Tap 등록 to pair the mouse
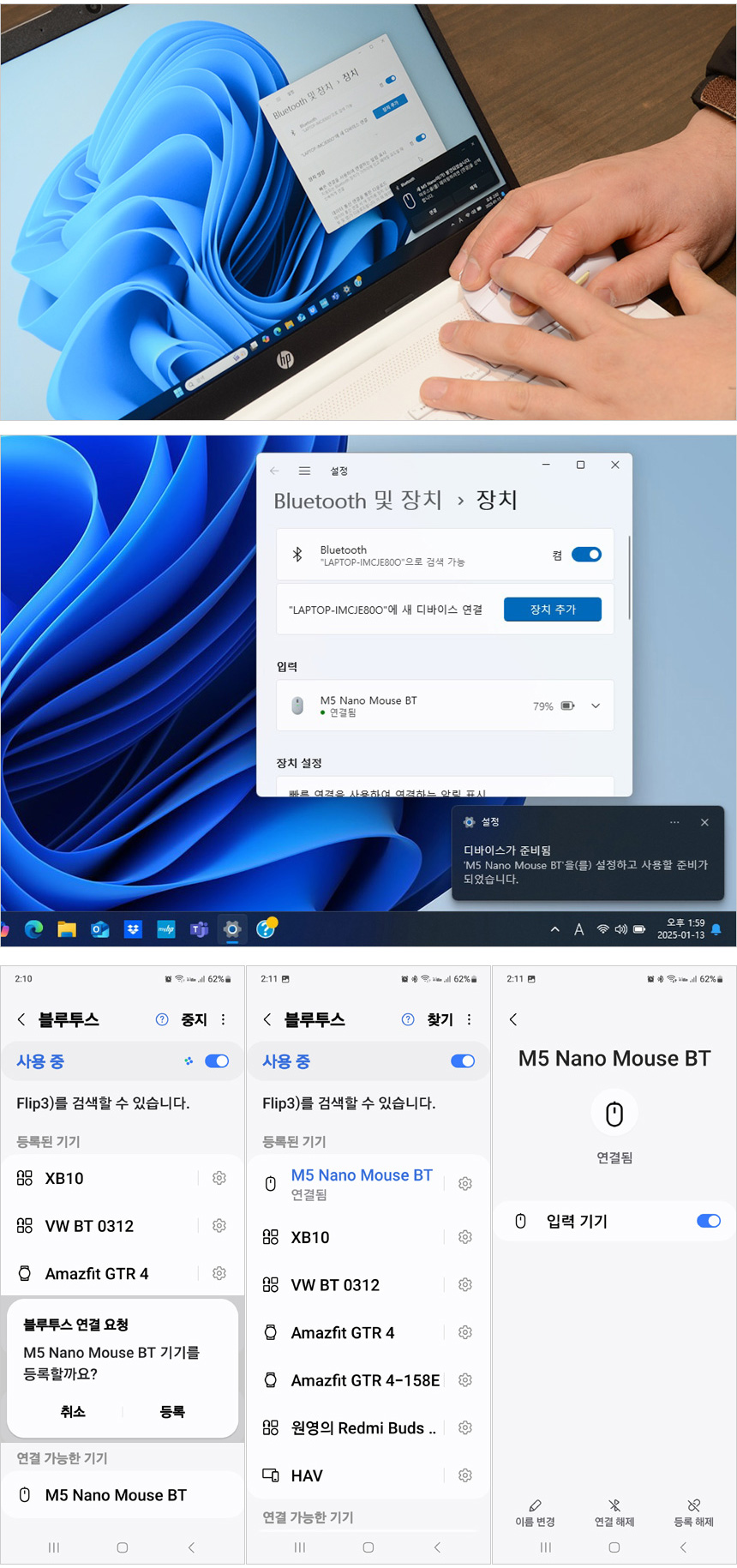This screenshot has width=737, height=1568. coord(172,1412)
